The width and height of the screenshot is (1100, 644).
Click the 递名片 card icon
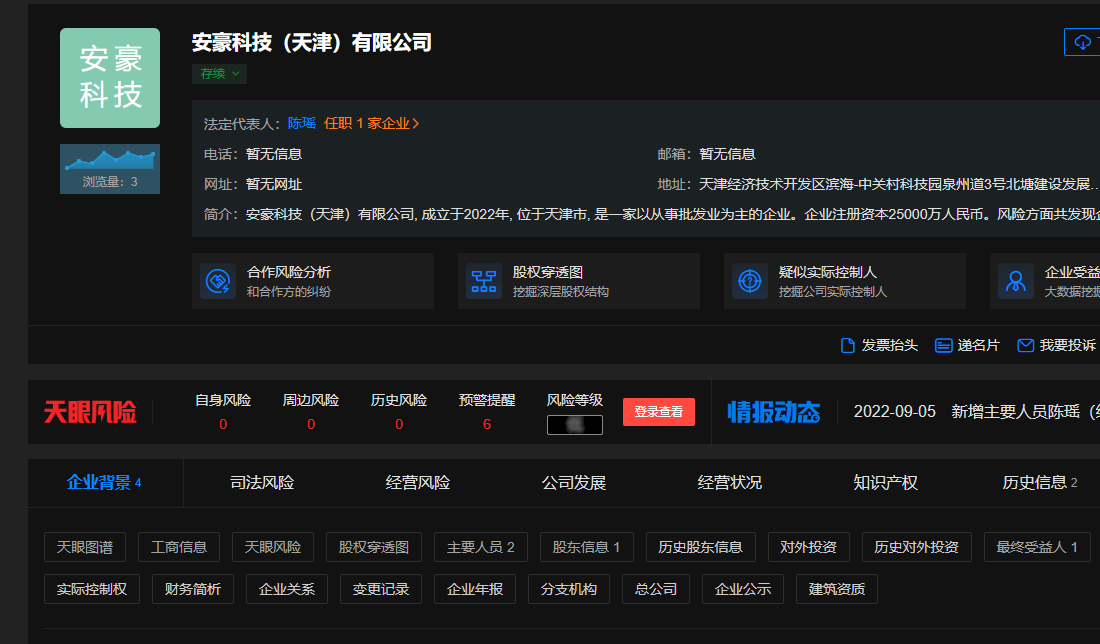point(944,345)
